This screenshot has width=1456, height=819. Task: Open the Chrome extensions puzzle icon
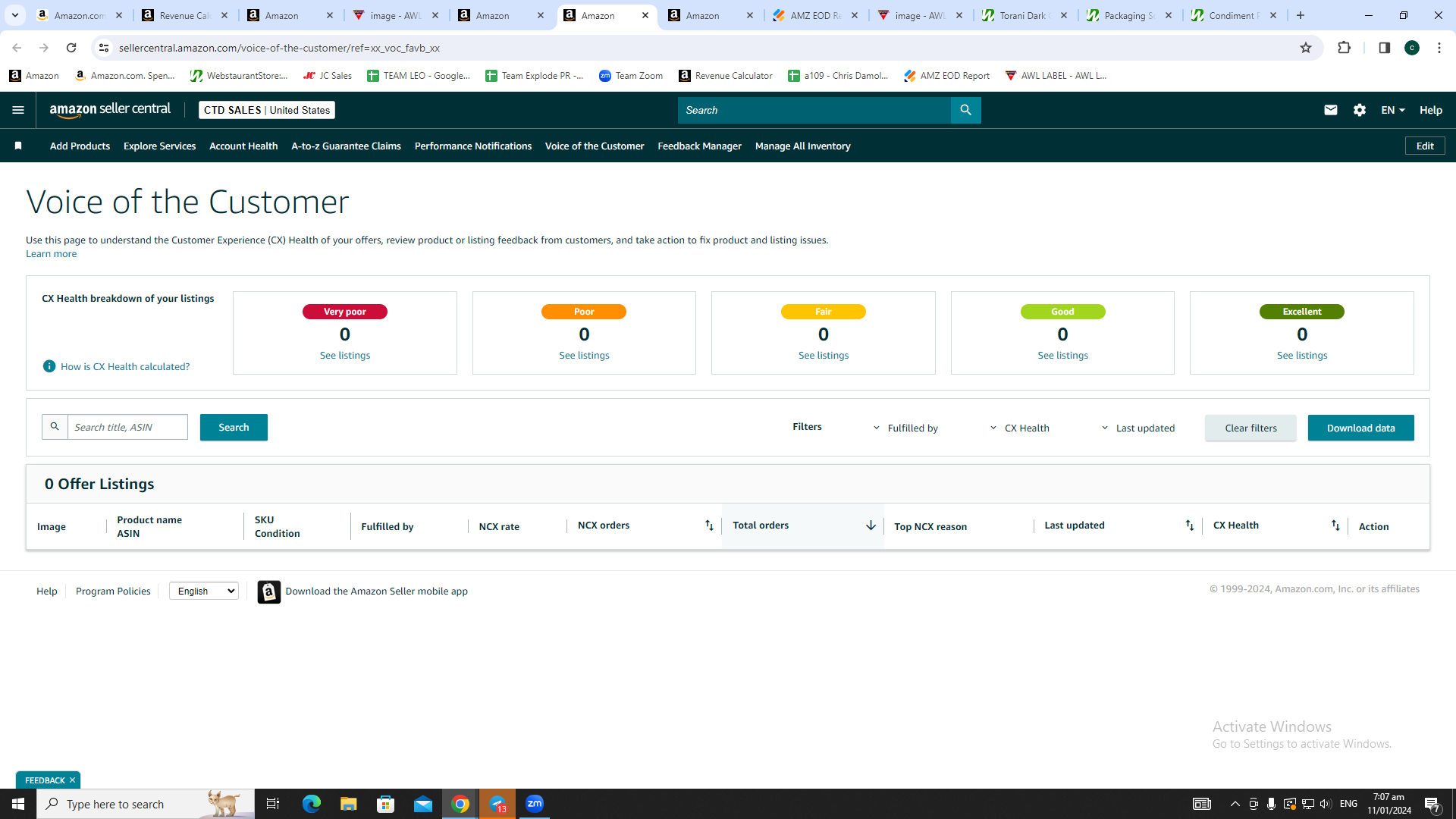1344,48
